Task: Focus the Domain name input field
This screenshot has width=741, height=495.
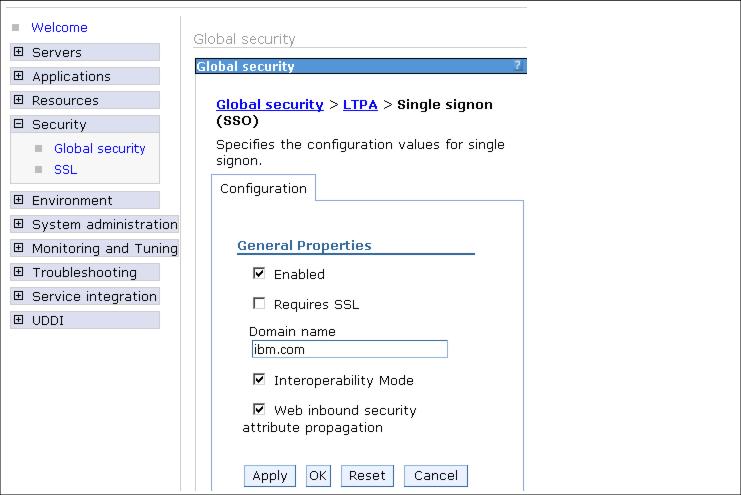Action: pyautogui.click(x=350, y=349)
